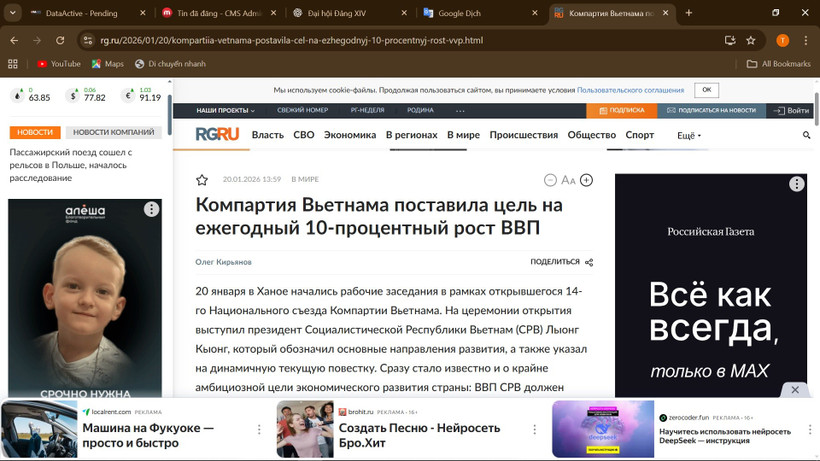Open the Chrome profile avatar
Viewport: 820px width, 461px height.
coord(782,40)
